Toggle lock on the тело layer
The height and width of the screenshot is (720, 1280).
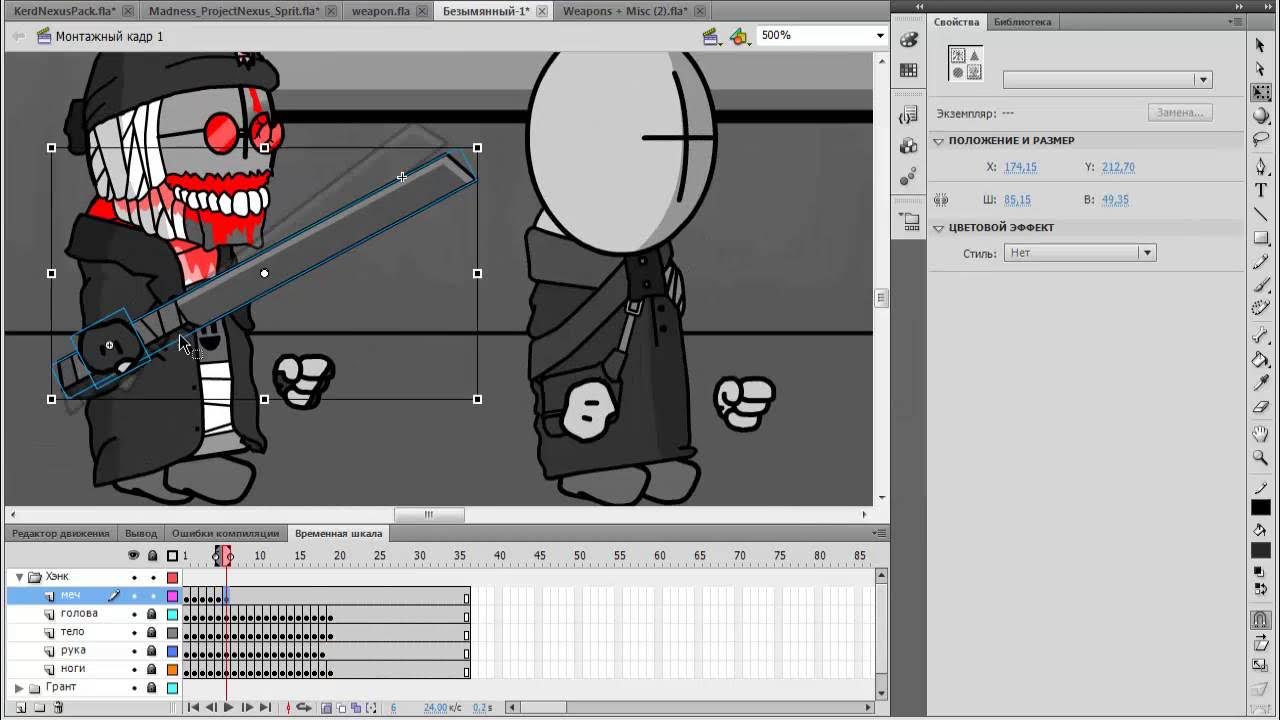pyautogui.click(x=152, y=632)
